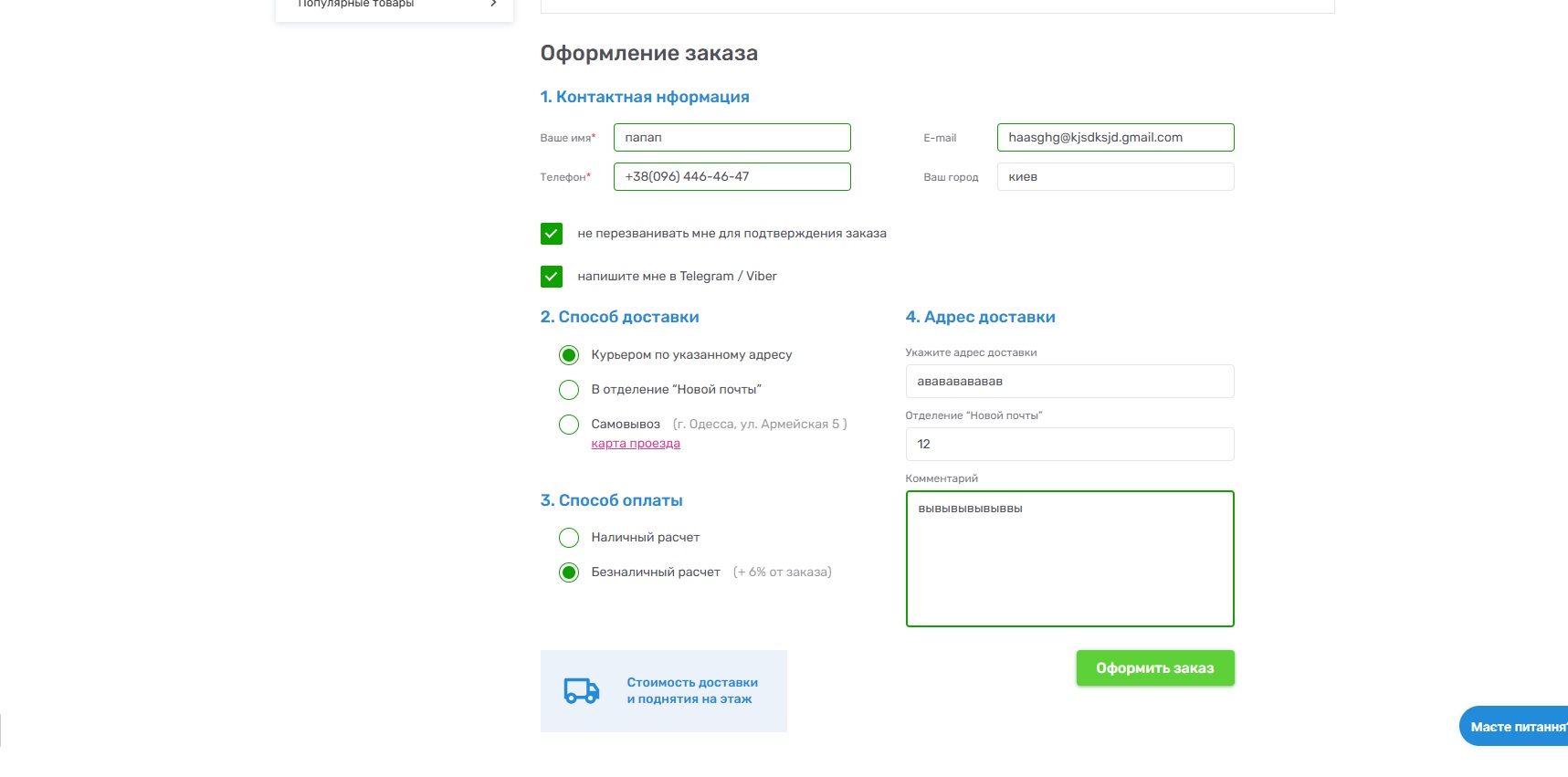
Task: Edit the 'Ваш город' field
Action: (x=1115, y=177)
